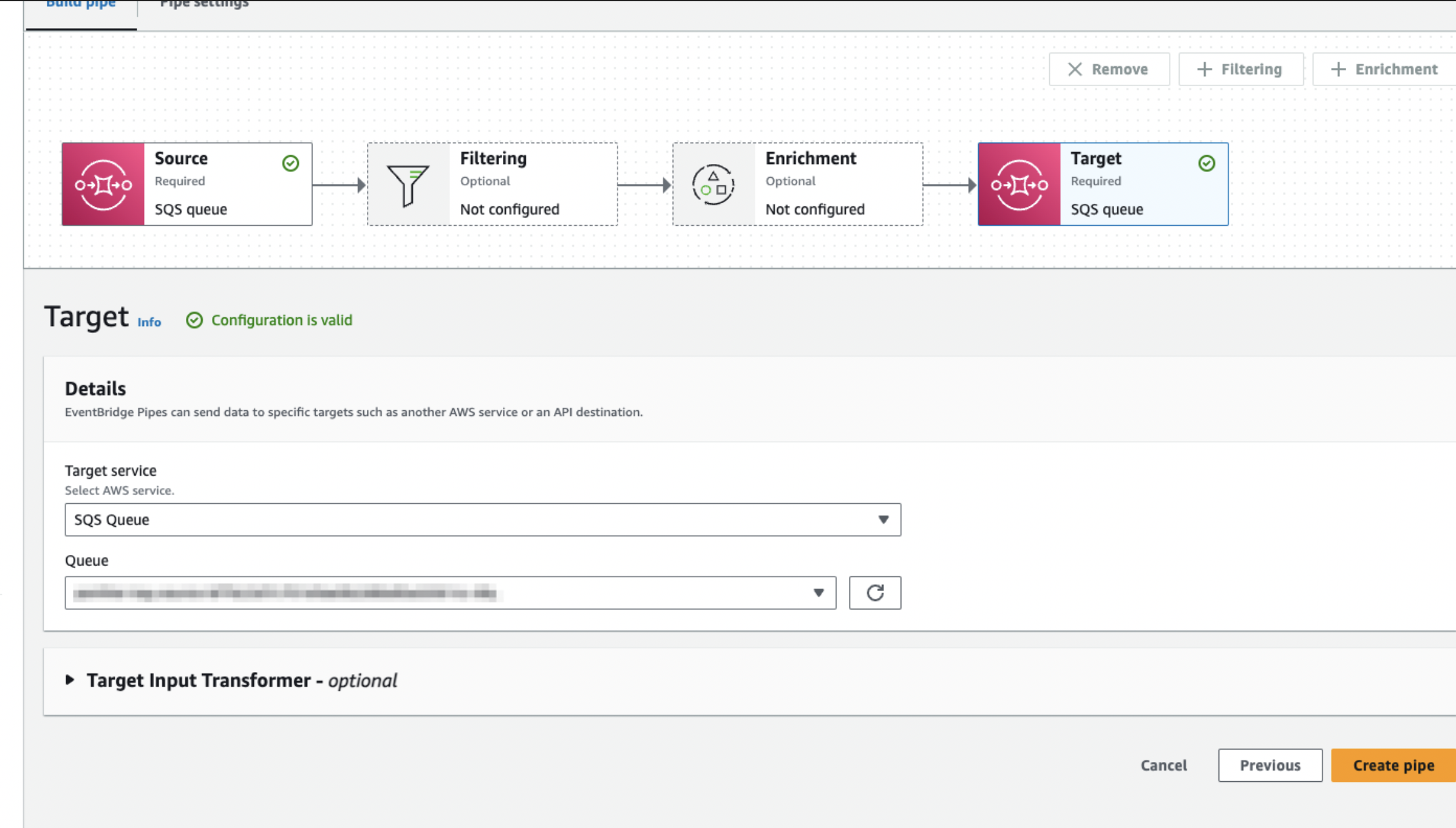Click the Remove button
Image resolution: width=1456 pixels, height=828 pixels.
coord(1109,69)
